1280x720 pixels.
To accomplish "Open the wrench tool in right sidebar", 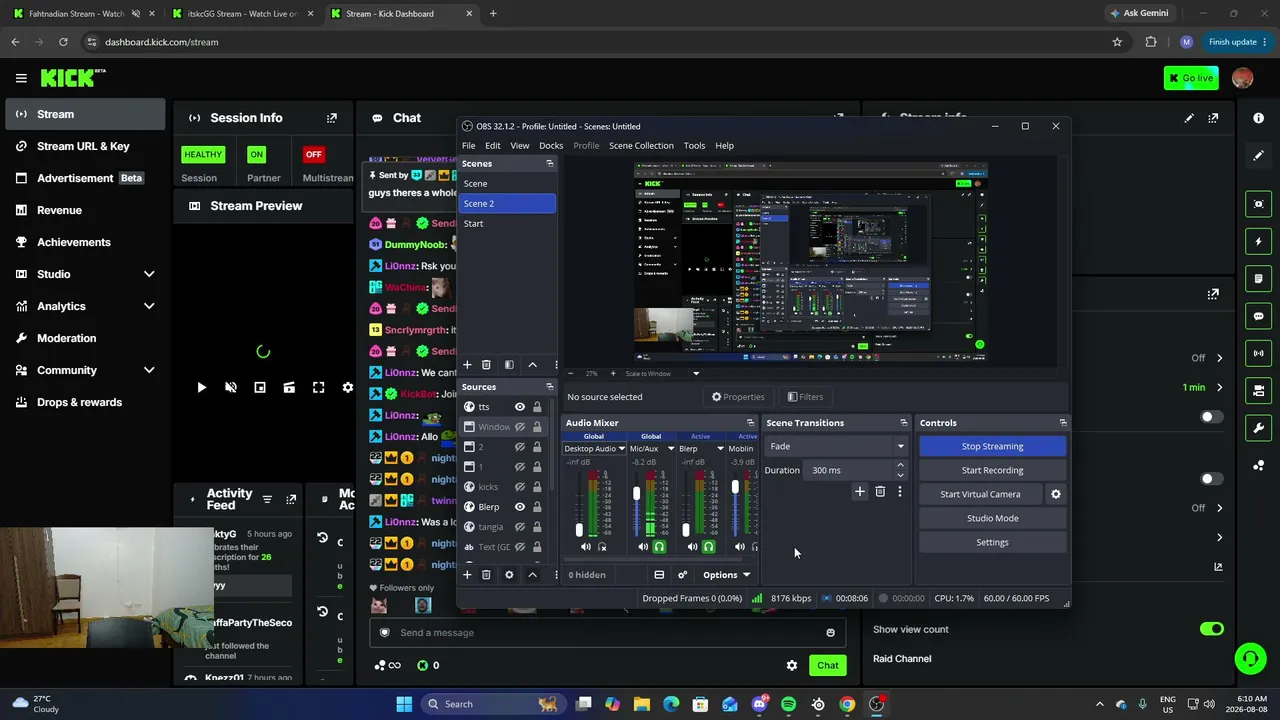I will click(1259, 428).
